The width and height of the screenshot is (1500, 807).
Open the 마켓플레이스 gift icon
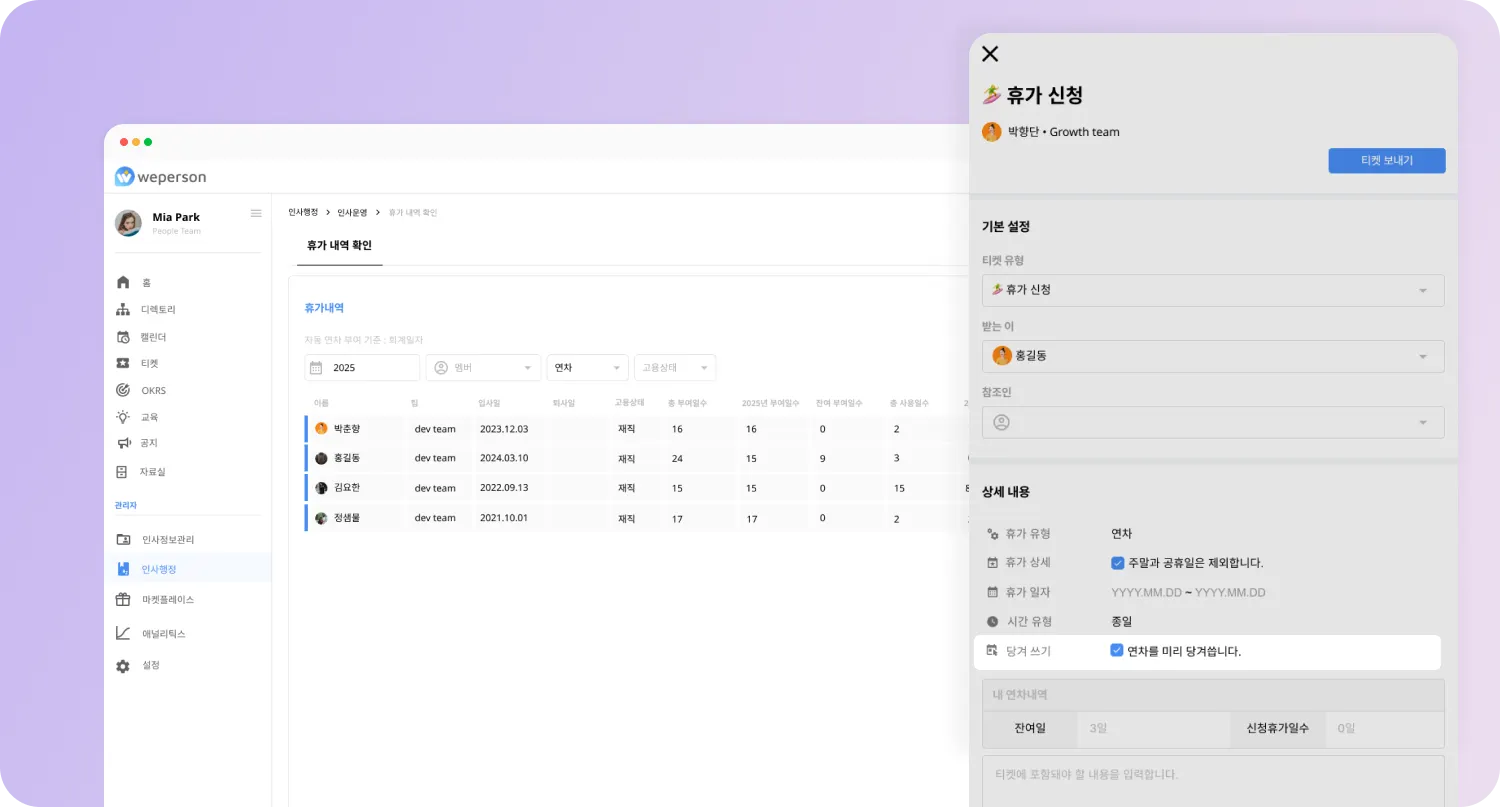tap(123, 600)
